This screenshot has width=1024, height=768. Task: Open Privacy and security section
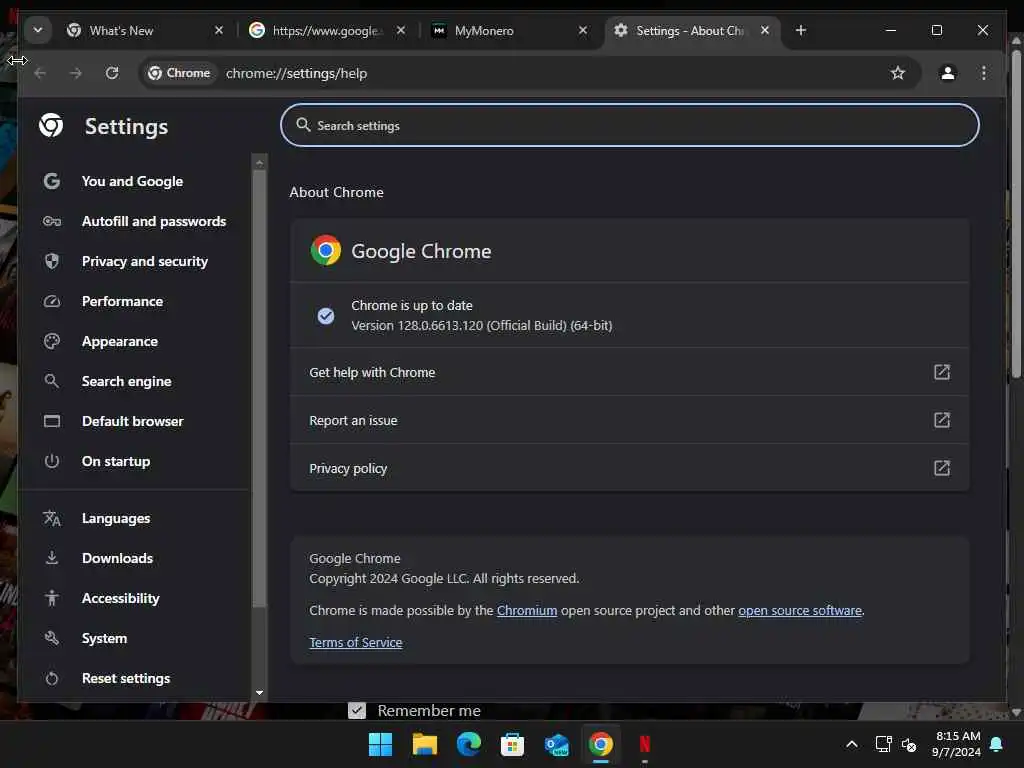pyautogui.click(x=144, y=261)
